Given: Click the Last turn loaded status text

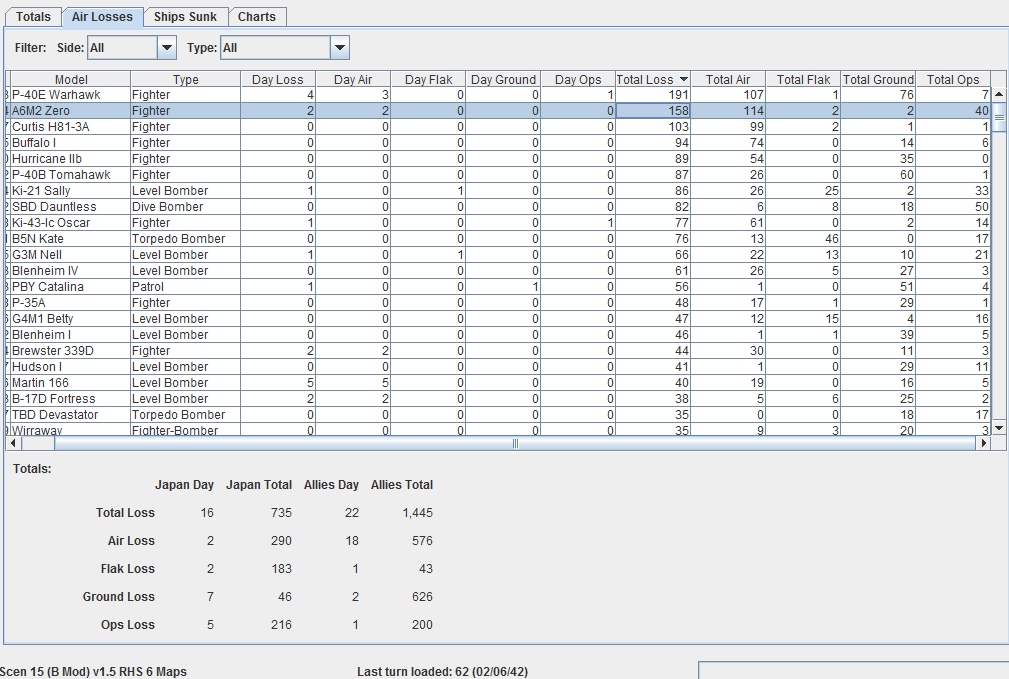Looking at the screenshot, I should [442, 671].
